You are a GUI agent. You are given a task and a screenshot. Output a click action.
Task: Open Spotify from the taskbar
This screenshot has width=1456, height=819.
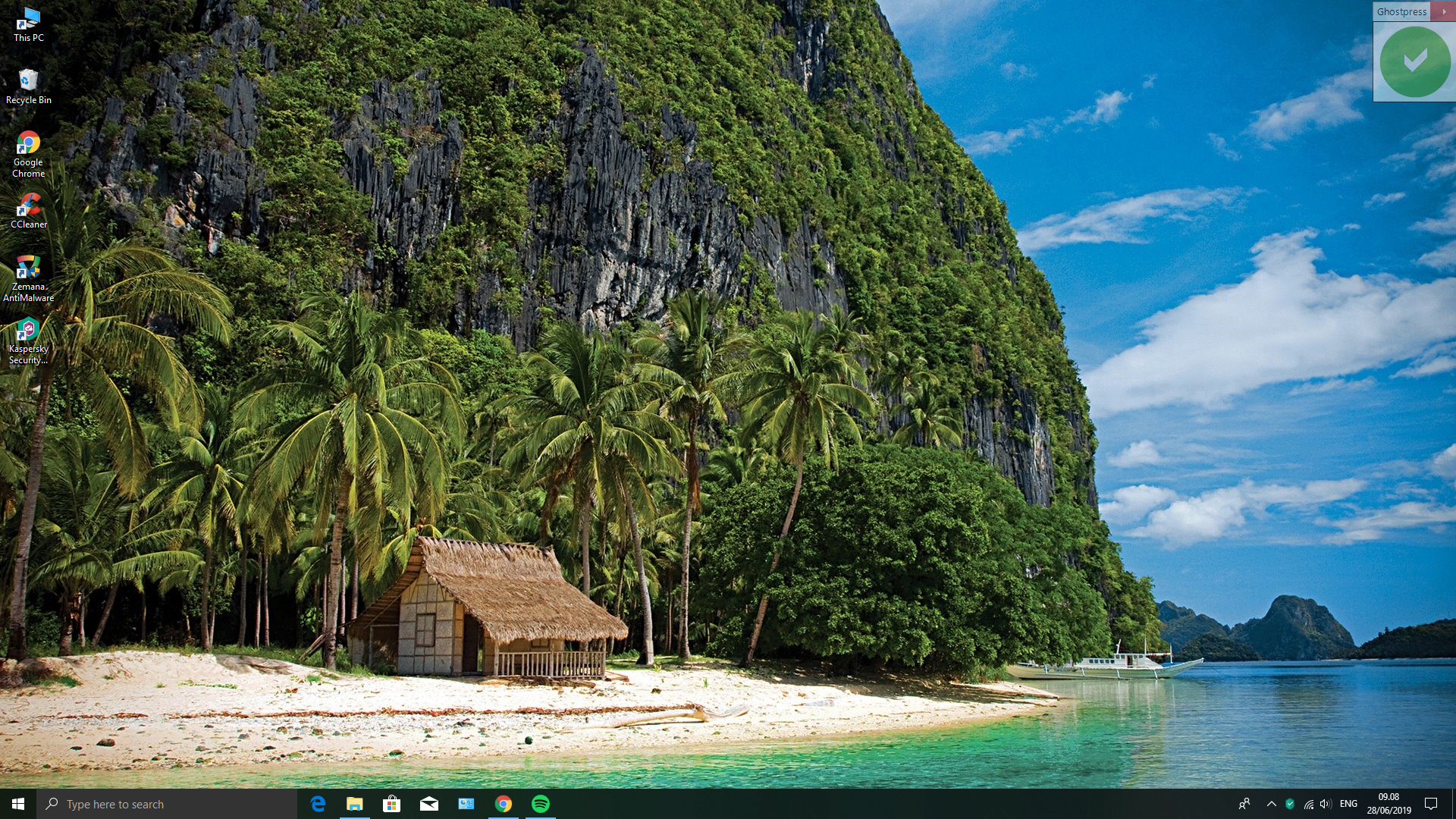point(541,804)
